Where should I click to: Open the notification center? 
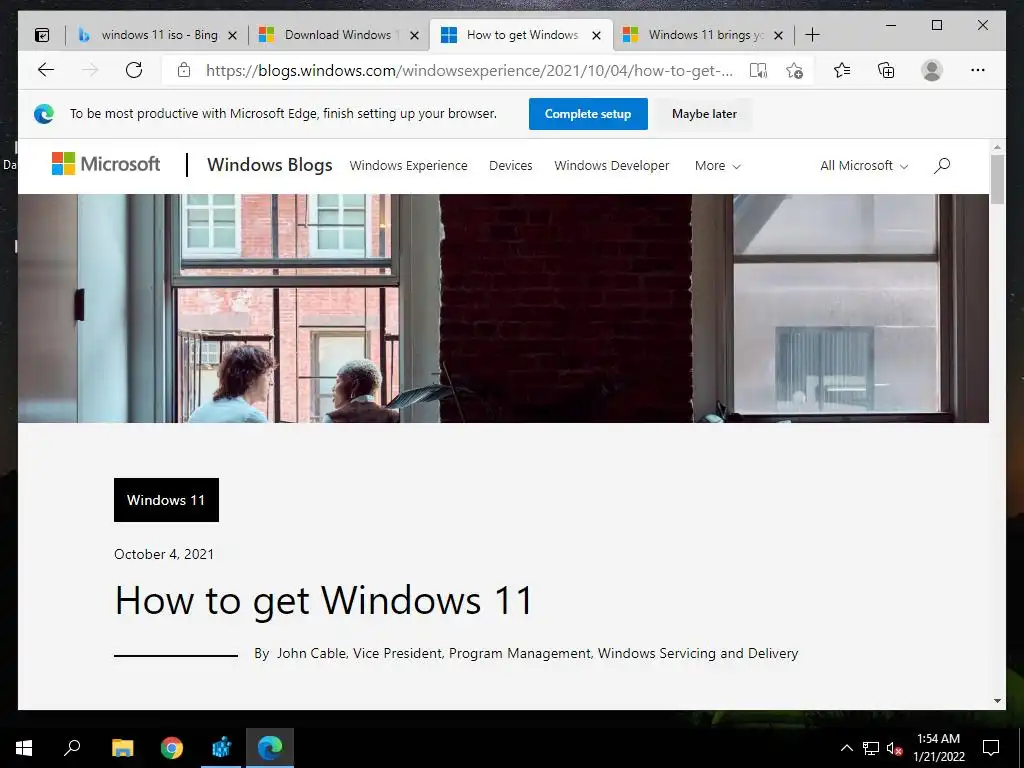991,748
